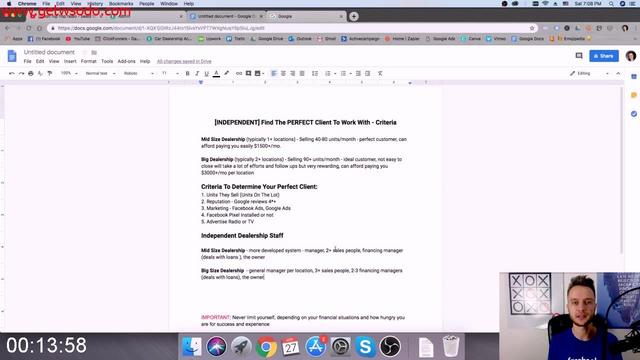Set Center align for paragraph
Image resolution: width=640 pixels, height=360 pixels.
[283, 73]
